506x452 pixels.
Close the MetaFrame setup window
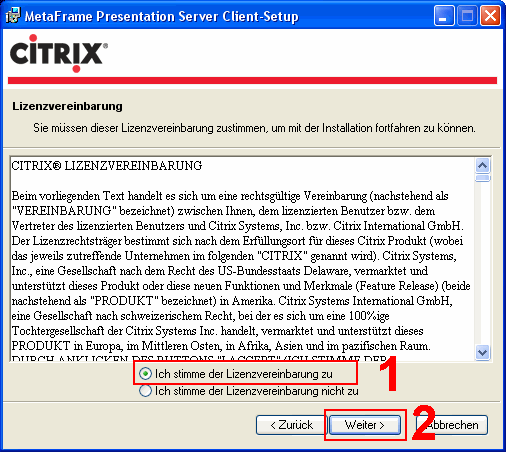pos(490,16)
